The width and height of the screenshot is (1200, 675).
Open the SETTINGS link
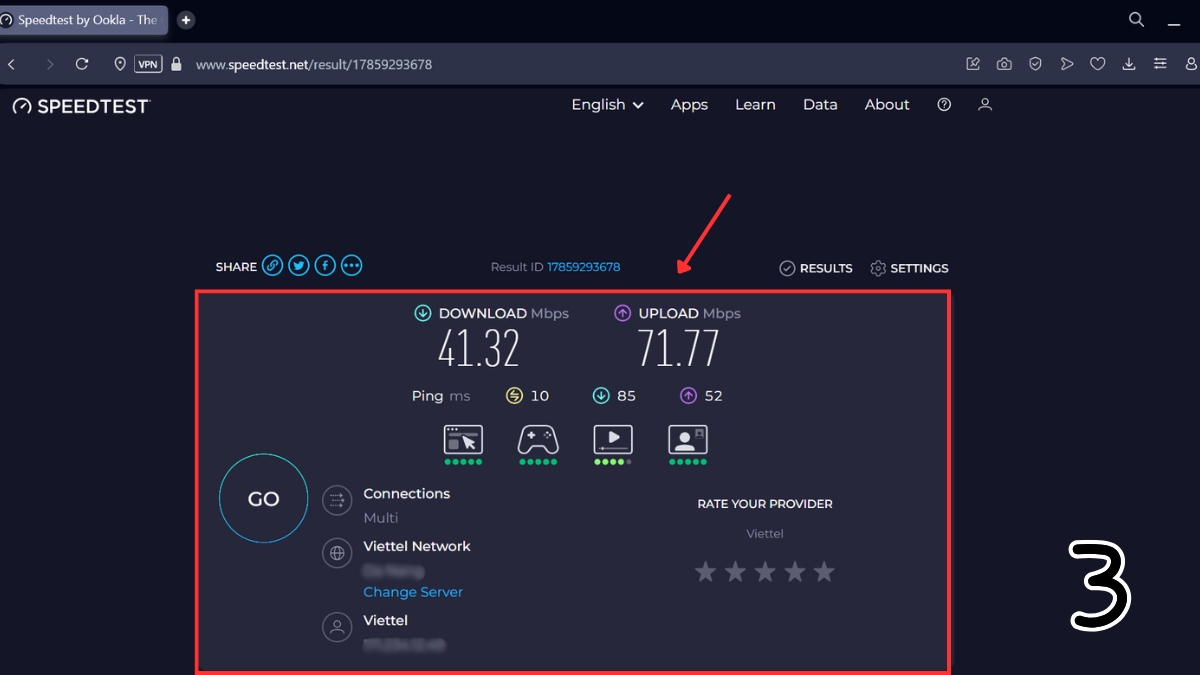point(909,268)
